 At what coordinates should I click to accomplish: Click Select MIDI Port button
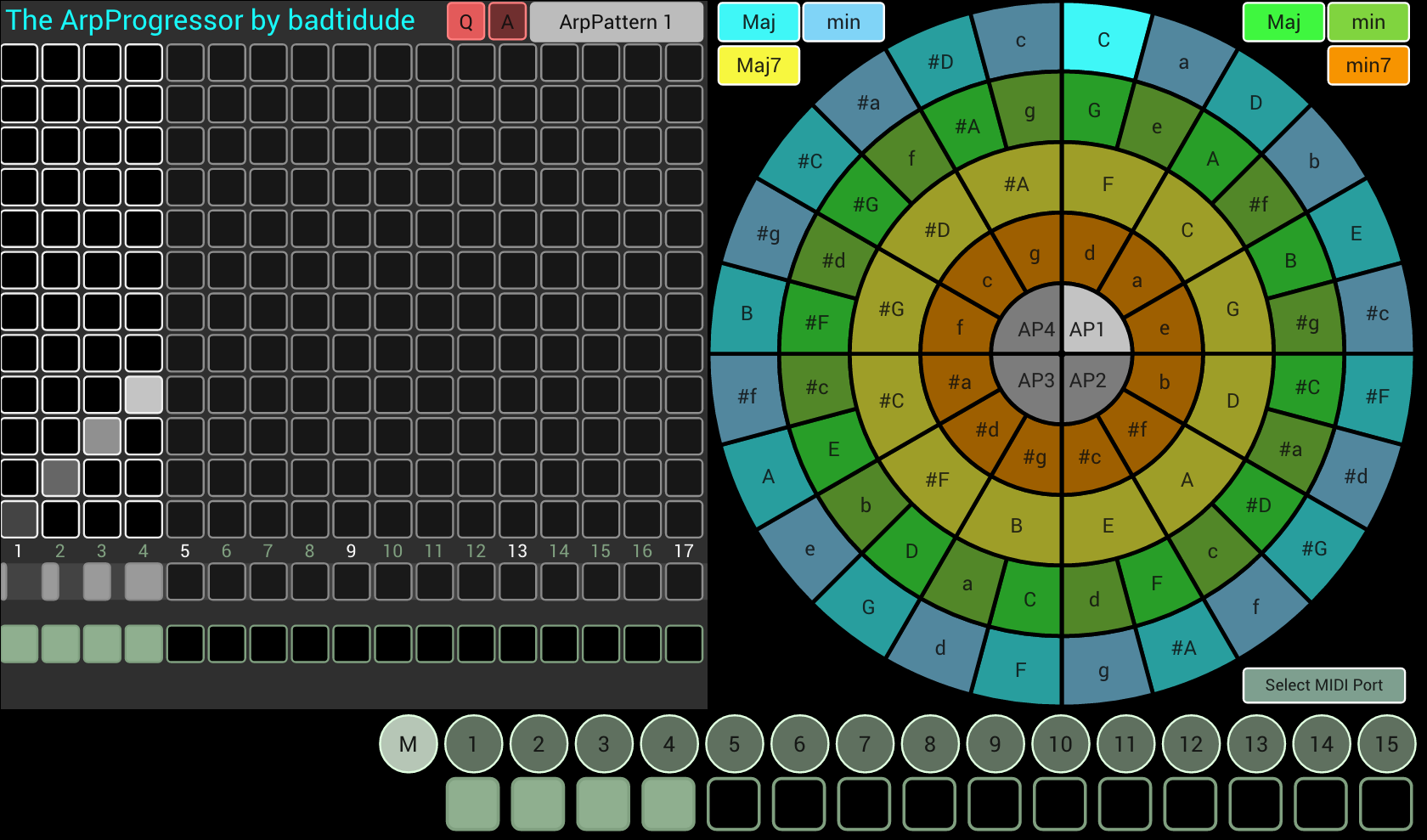tap(1323, 685)
